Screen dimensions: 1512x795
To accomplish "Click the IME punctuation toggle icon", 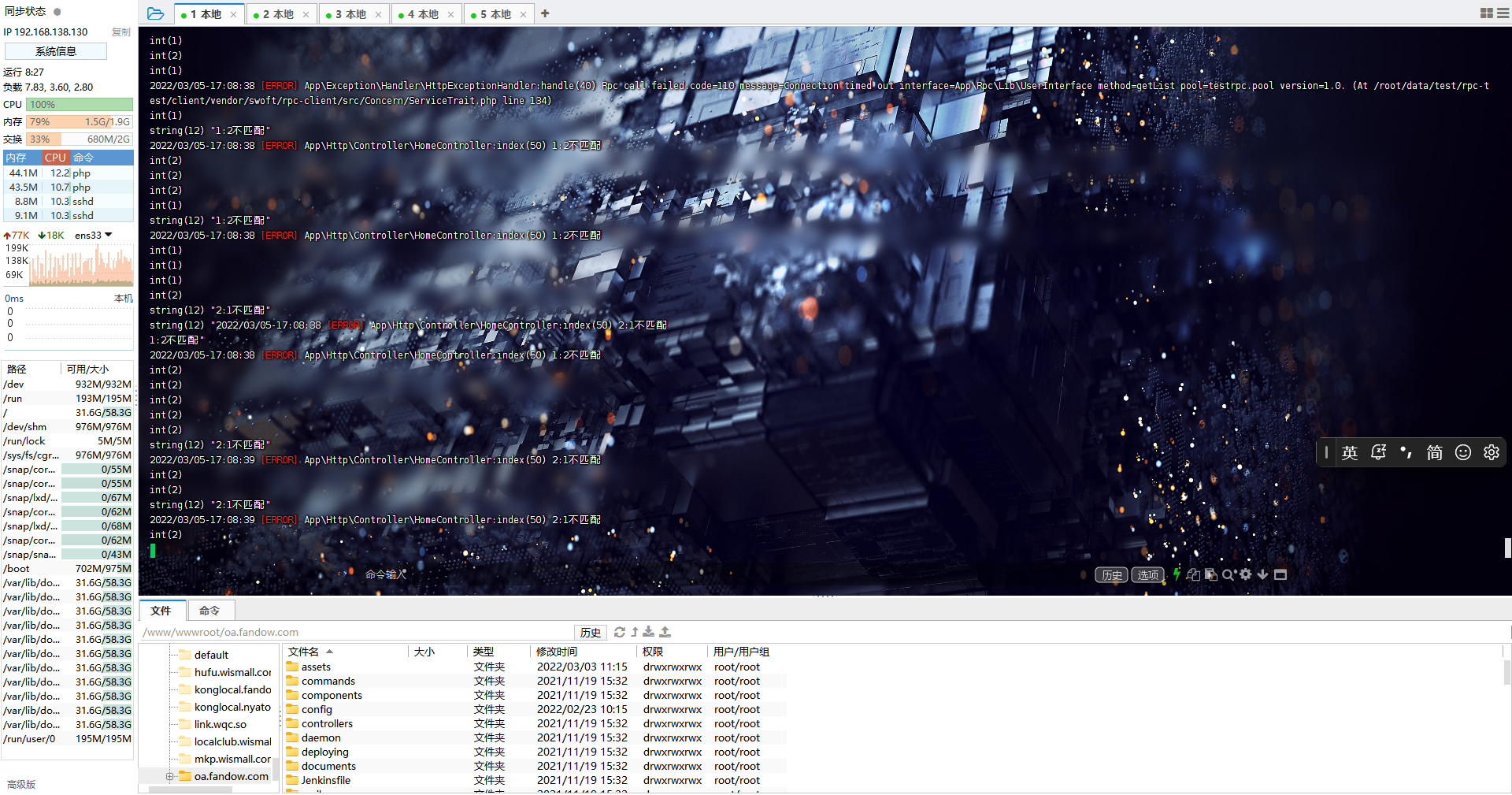I will click(1406, 452).
